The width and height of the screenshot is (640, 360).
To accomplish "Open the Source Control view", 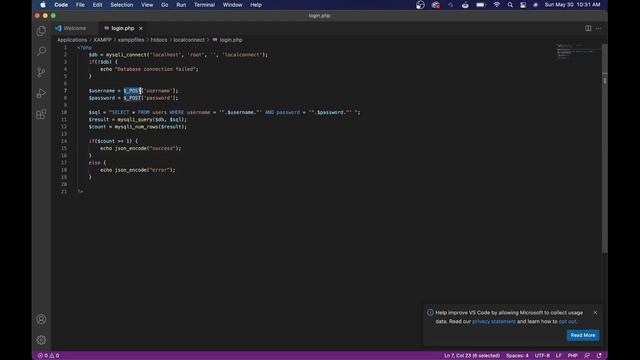I will (41, 73).
